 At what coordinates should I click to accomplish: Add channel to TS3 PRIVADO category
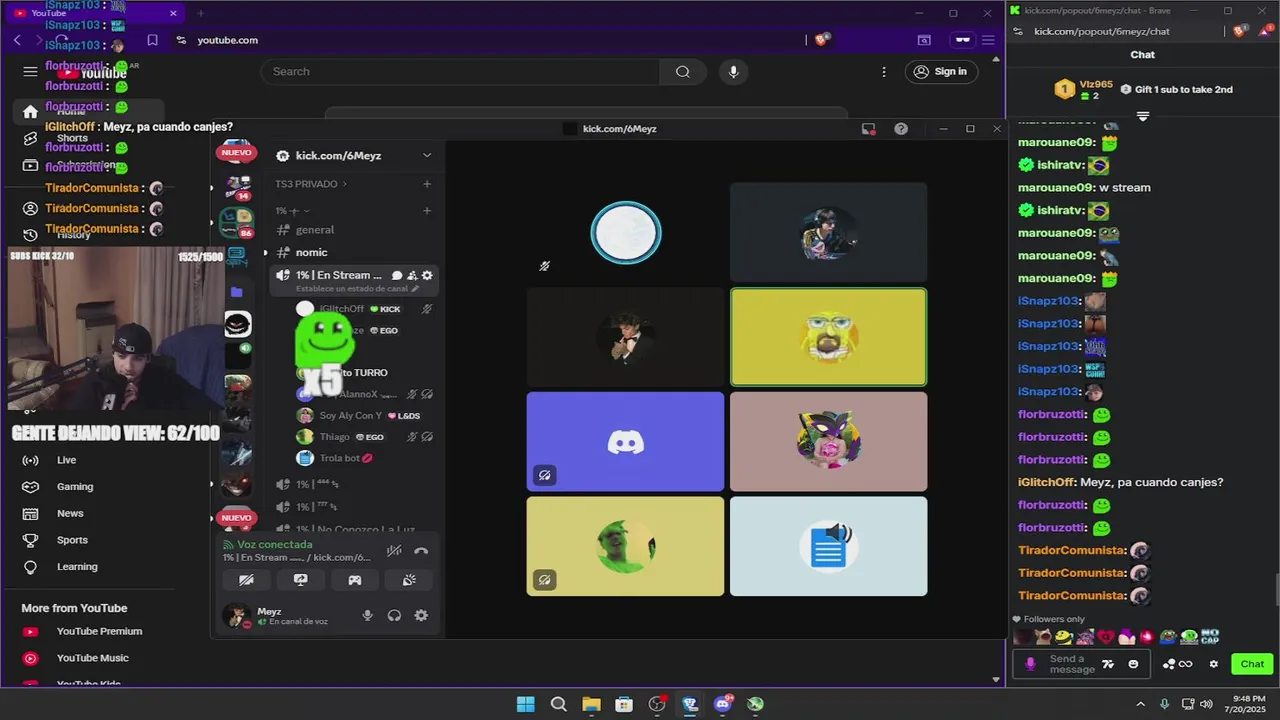coord(427,184)
